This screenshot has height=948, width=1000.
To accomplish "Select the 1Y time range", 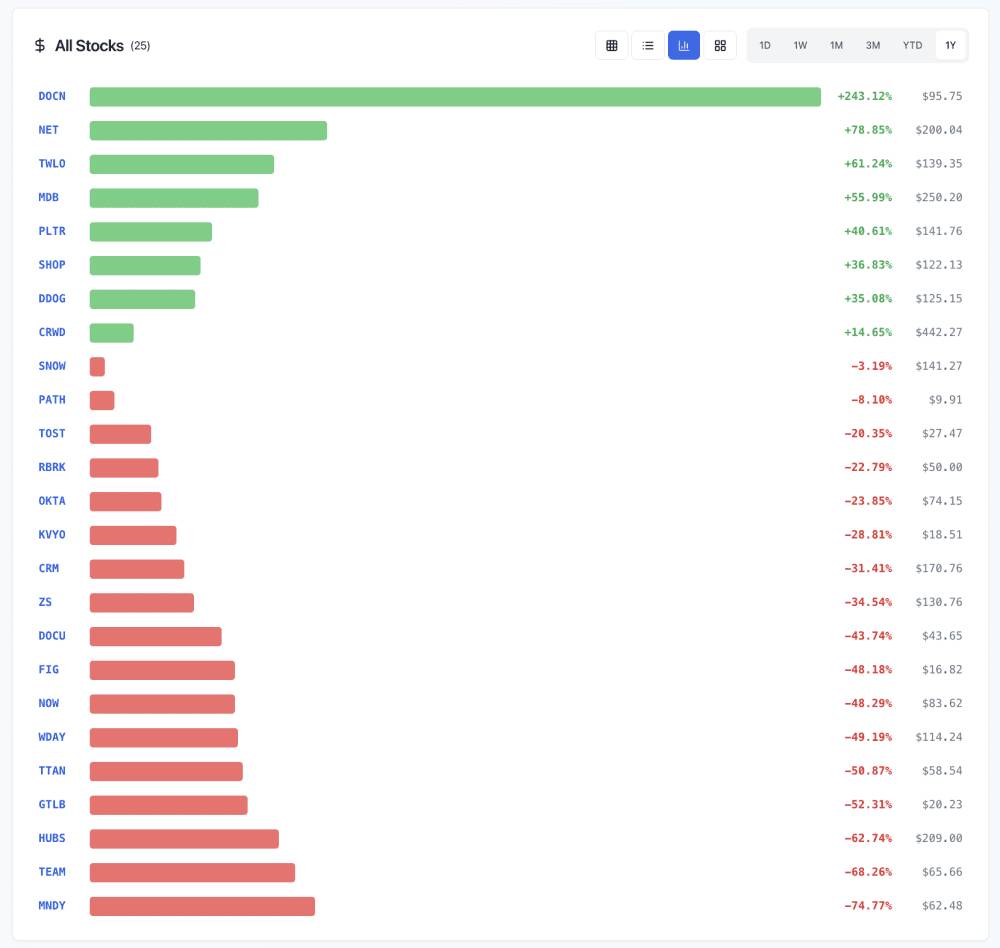I will 951,45.
